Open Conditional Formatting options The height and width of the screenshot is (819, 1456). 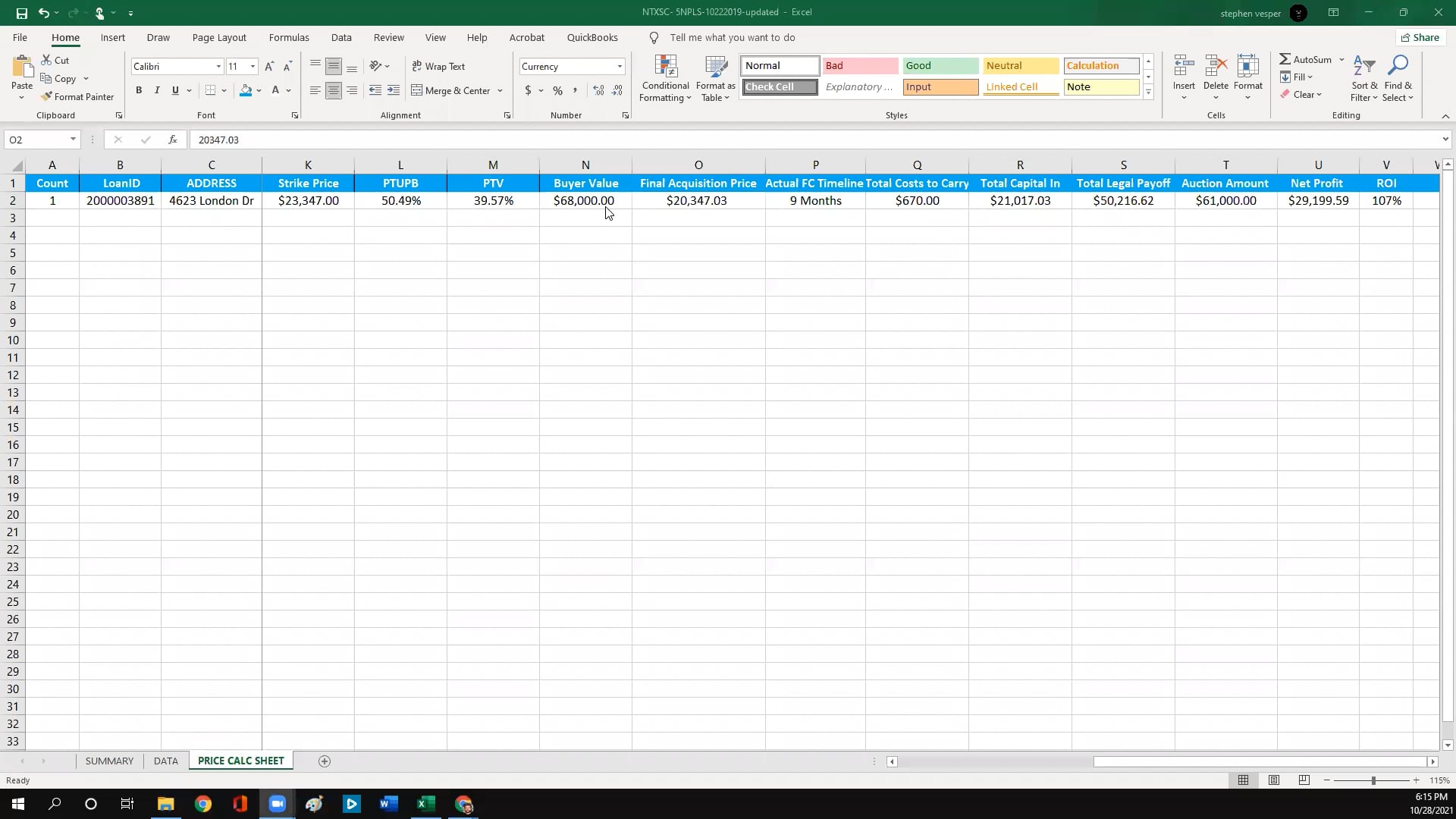click(665, 78)
